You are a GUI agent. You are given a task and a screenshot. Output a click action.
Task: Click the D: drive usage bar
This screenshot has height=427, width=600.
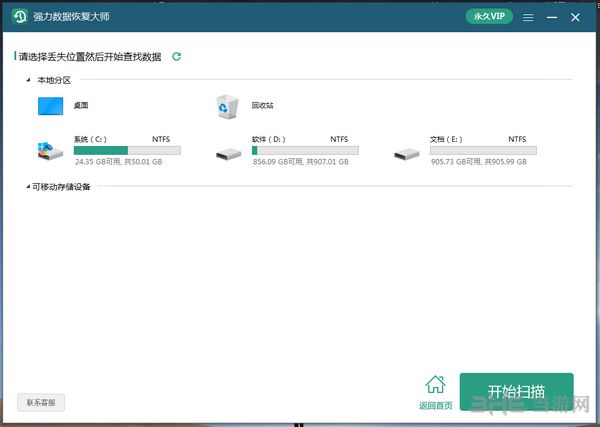pyautogui.click(x=305, y=150)
